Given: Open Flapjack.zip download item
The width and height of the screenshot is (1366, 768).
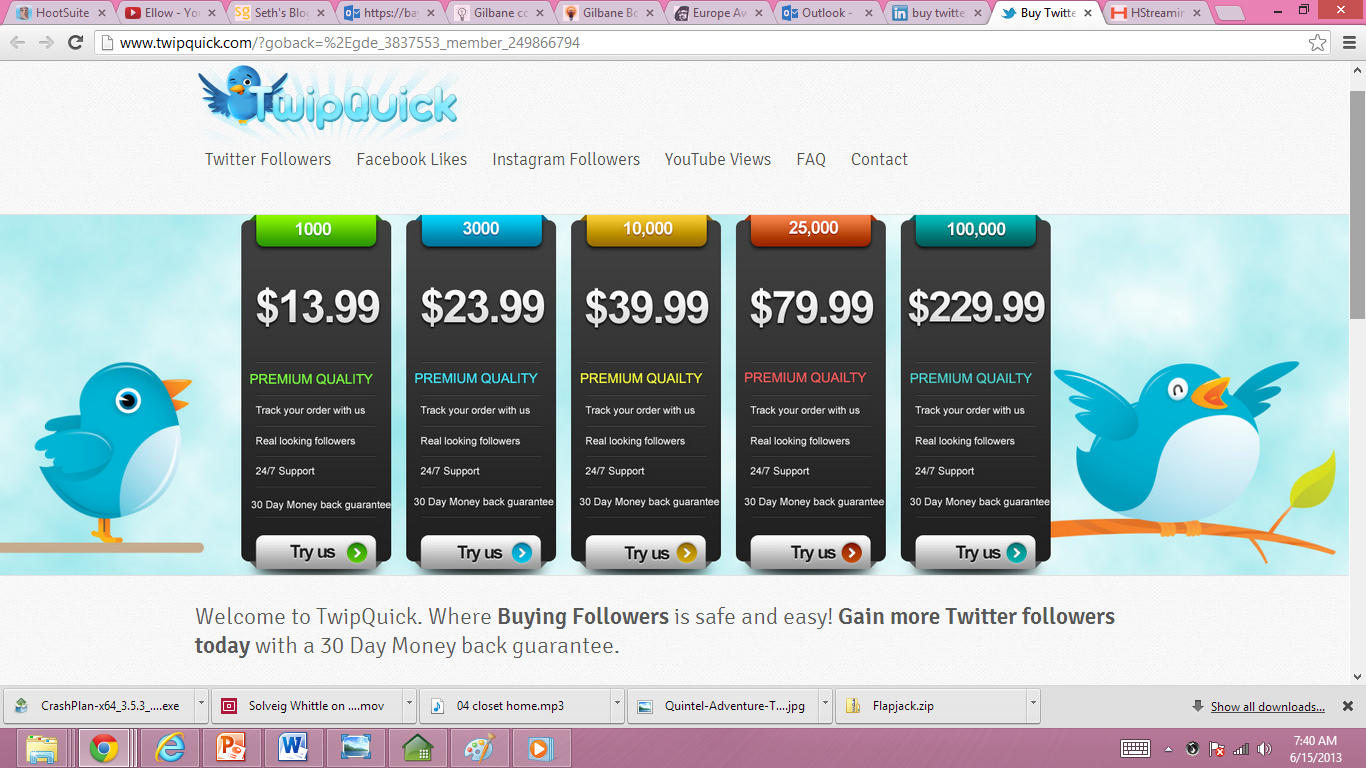Looking at the screenshot, I should tap(930, 705).
